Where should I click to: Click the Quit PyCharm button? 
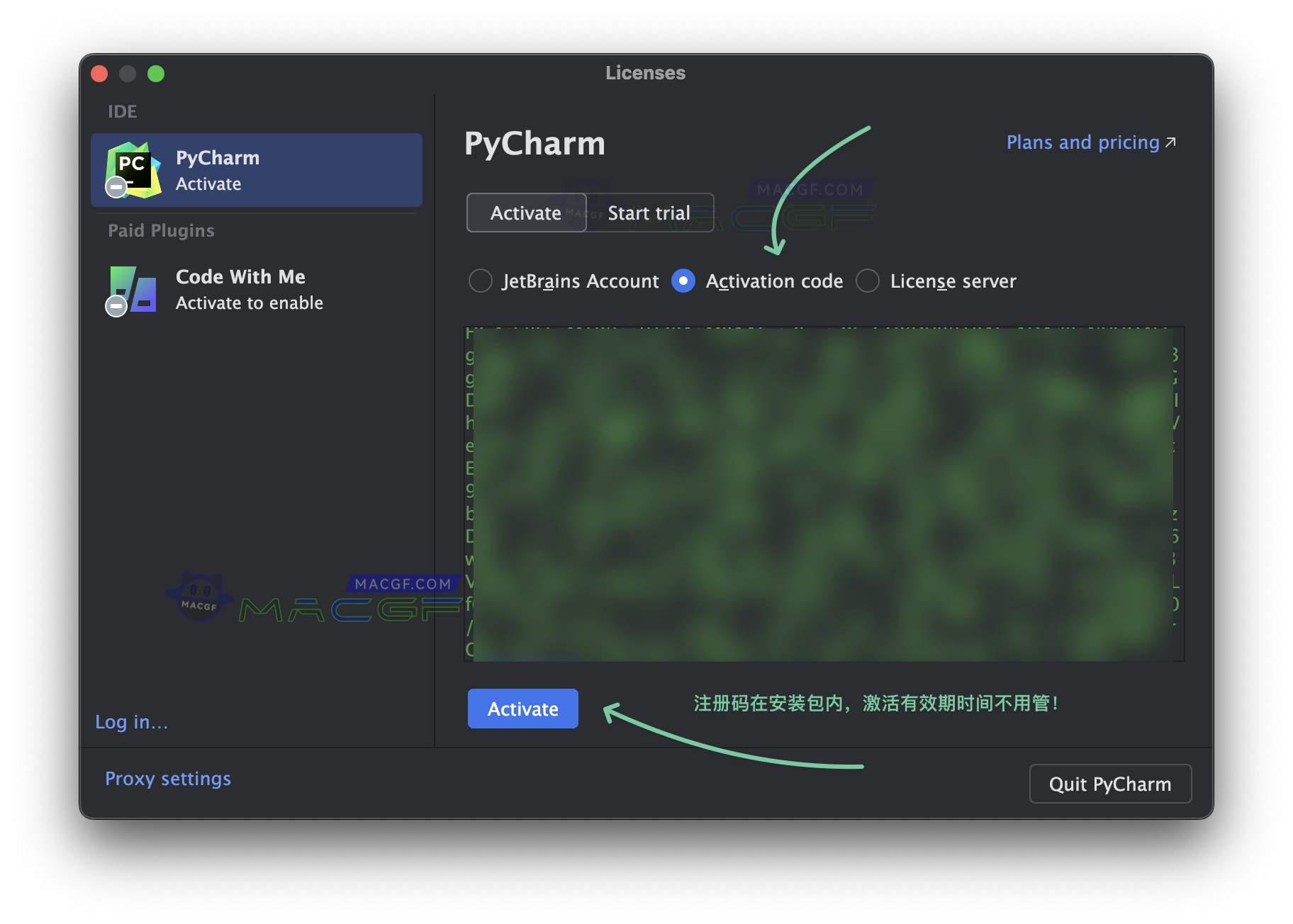tap(1109, 784)
